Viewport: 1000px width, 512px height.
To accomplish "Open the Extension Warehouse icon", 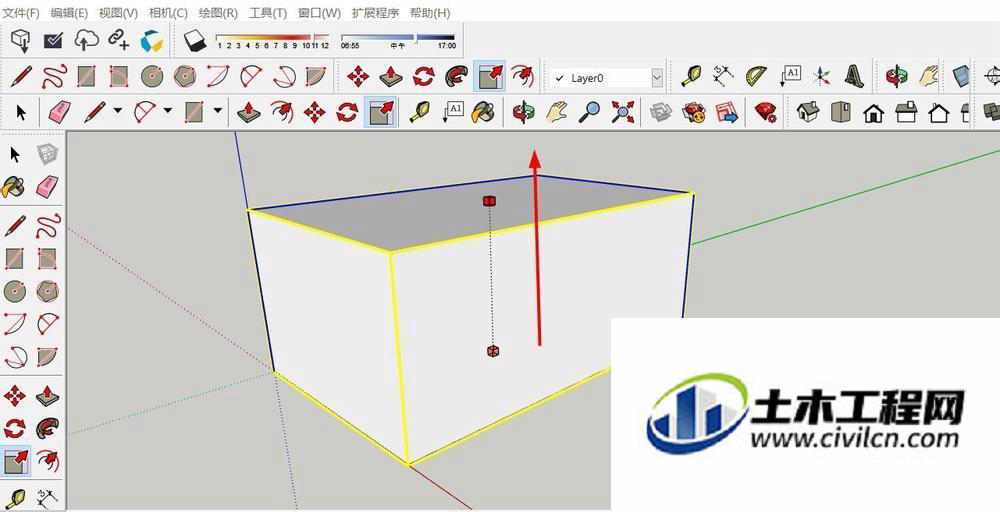I will point(694,113).
